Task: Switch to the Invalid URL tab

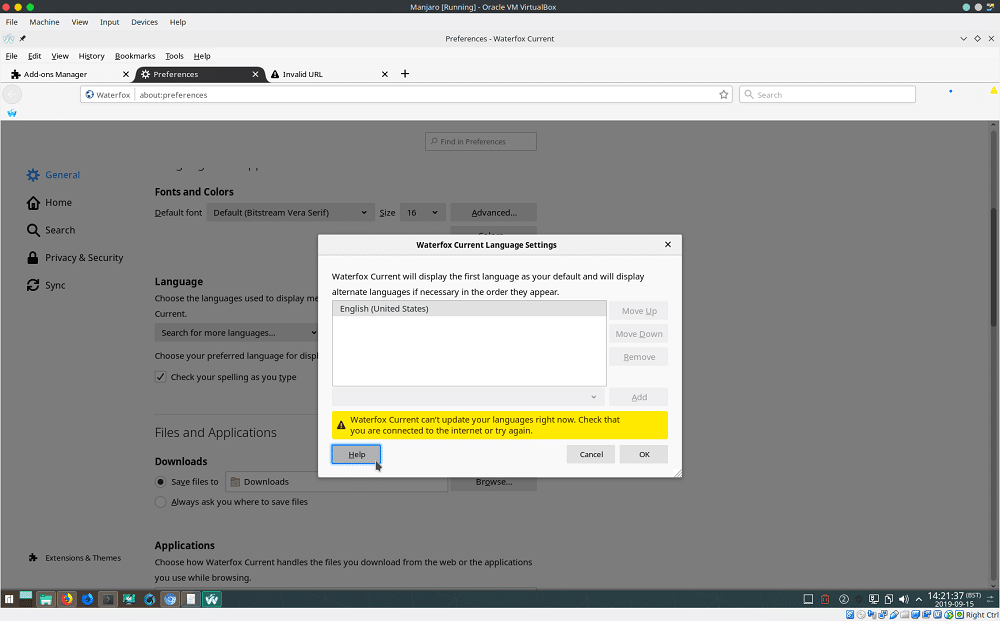Action: pyautogui.click(x=330, y=75)
